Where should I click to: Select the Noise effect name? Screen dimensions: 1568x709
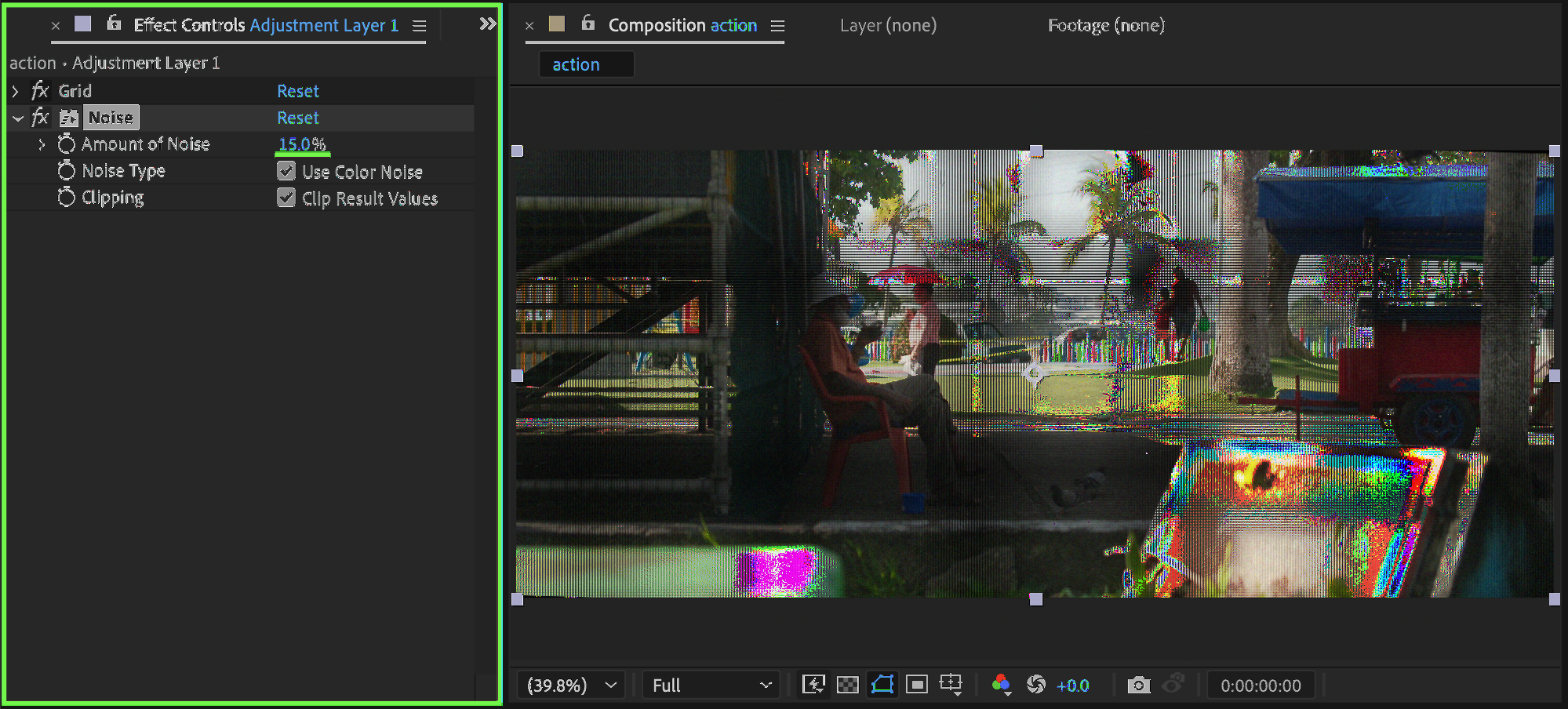coord(111,118)
